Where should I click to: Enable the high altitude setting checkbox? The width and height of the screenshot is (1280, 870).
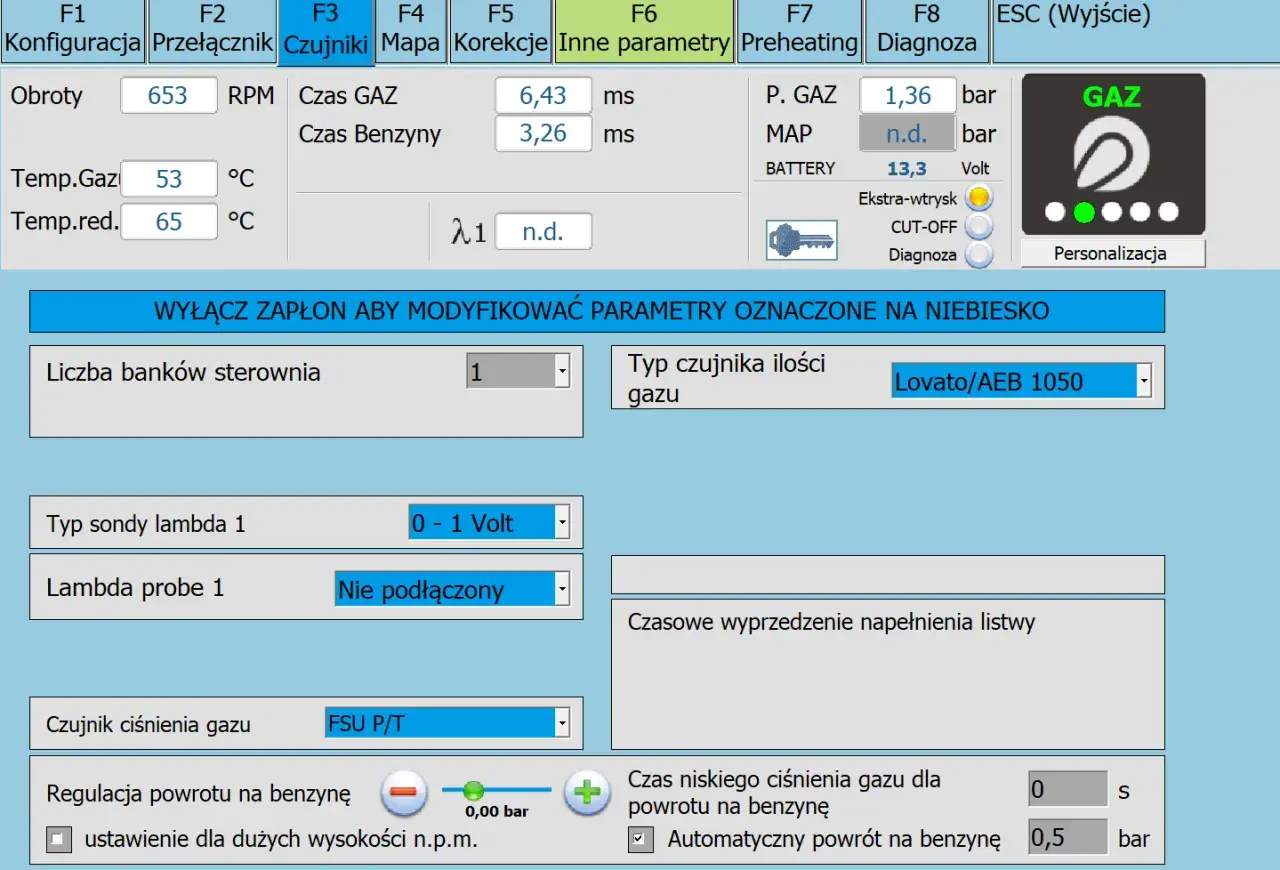coord(59,840)
